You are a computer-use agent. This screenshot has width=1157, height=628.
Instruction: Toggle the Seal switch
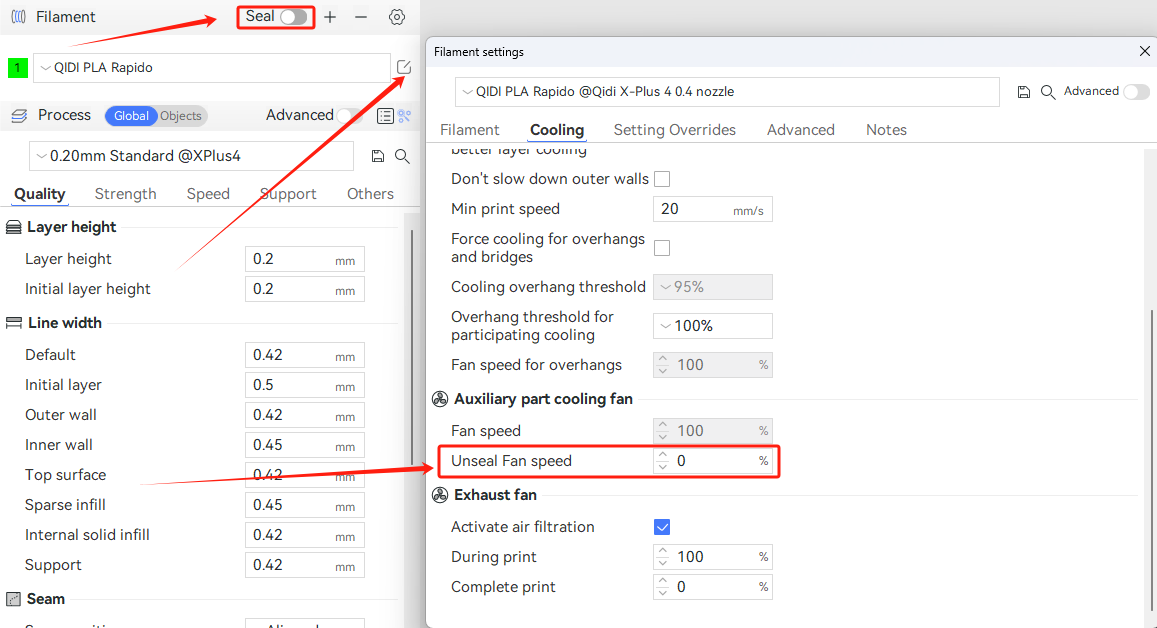[x=293, y=17]
